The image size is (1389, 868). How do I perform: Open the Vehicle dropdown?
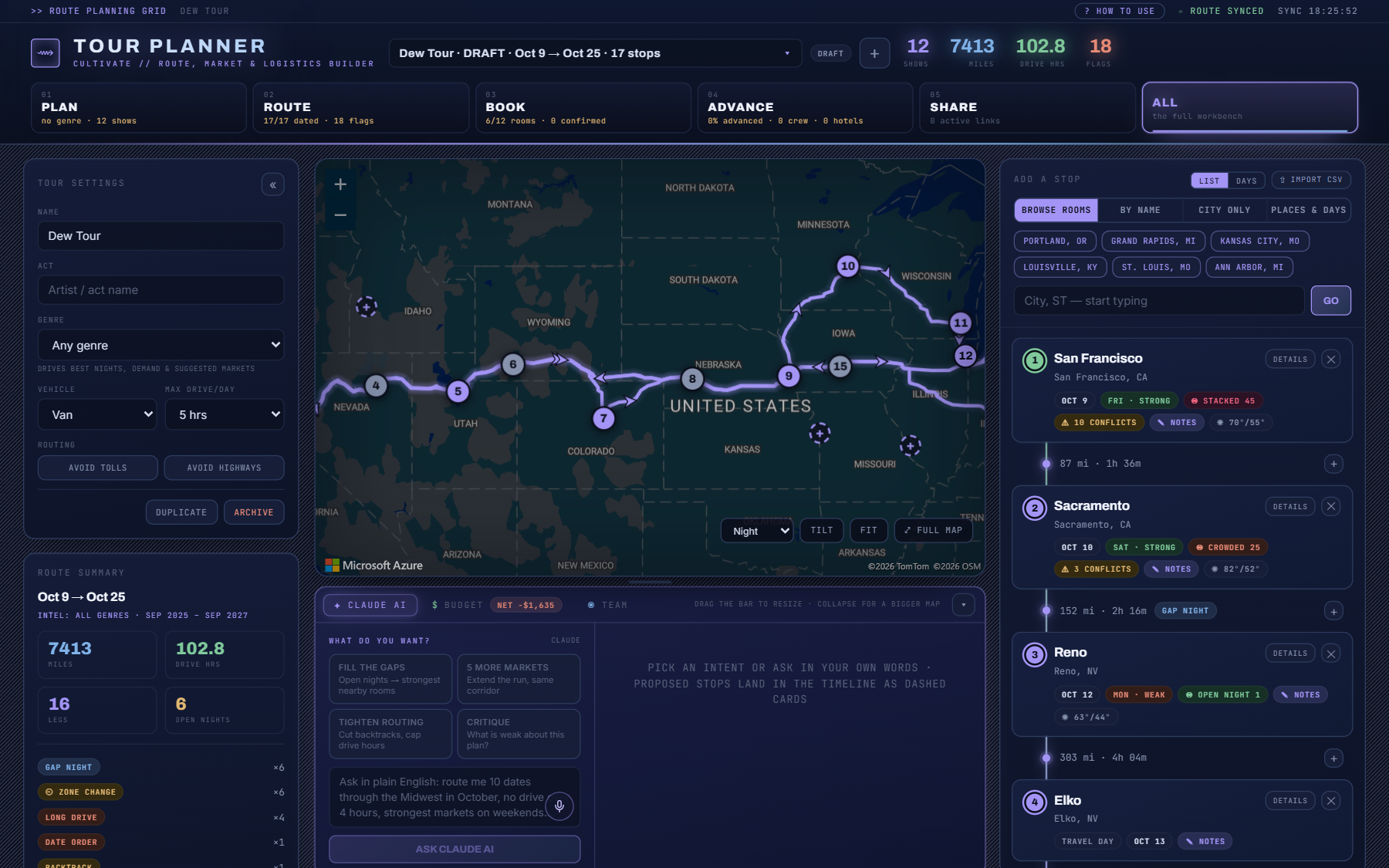97,414
